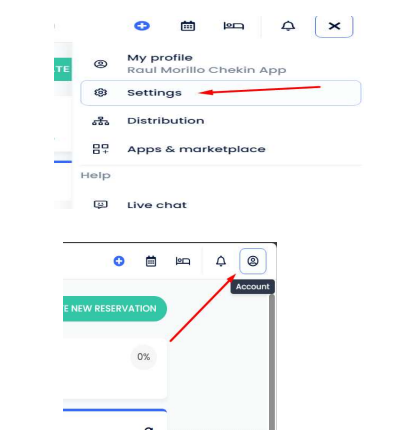The image size is (407, 437).
Task: Click the vertical scrollbar in lower screenshot
Action: (272, 362)
